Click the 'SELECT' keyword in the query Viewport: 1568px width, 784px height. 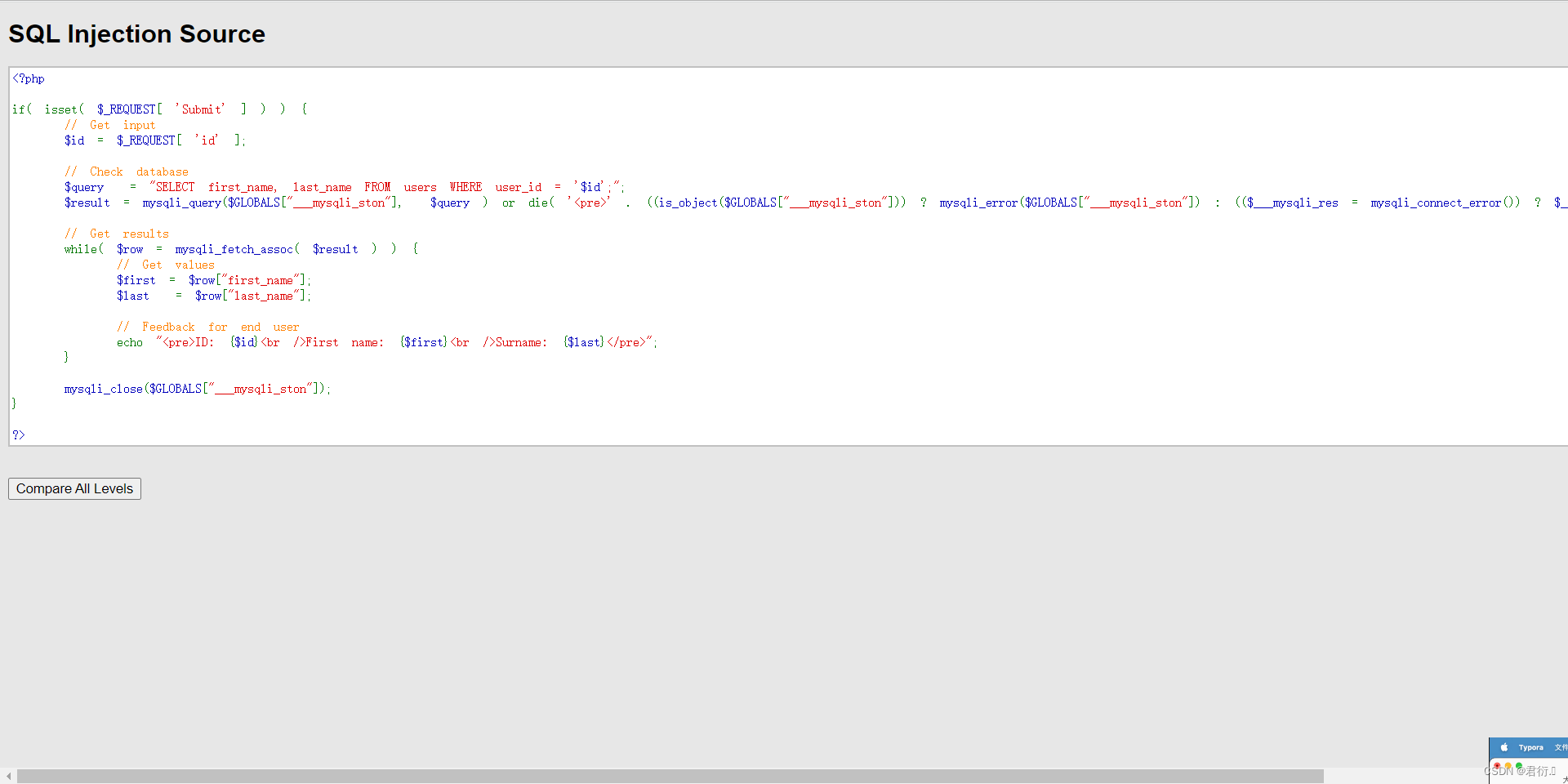pyautogui.click(x=175, y=187)
